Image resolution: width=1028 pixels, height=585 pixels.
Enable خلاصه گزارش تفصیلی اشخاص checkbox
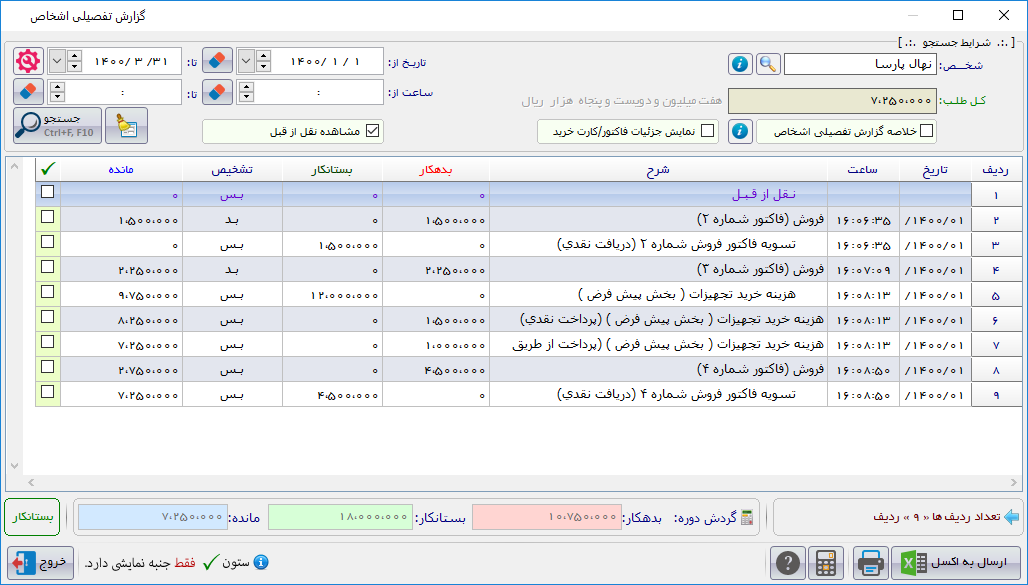(x=926, y=131)
